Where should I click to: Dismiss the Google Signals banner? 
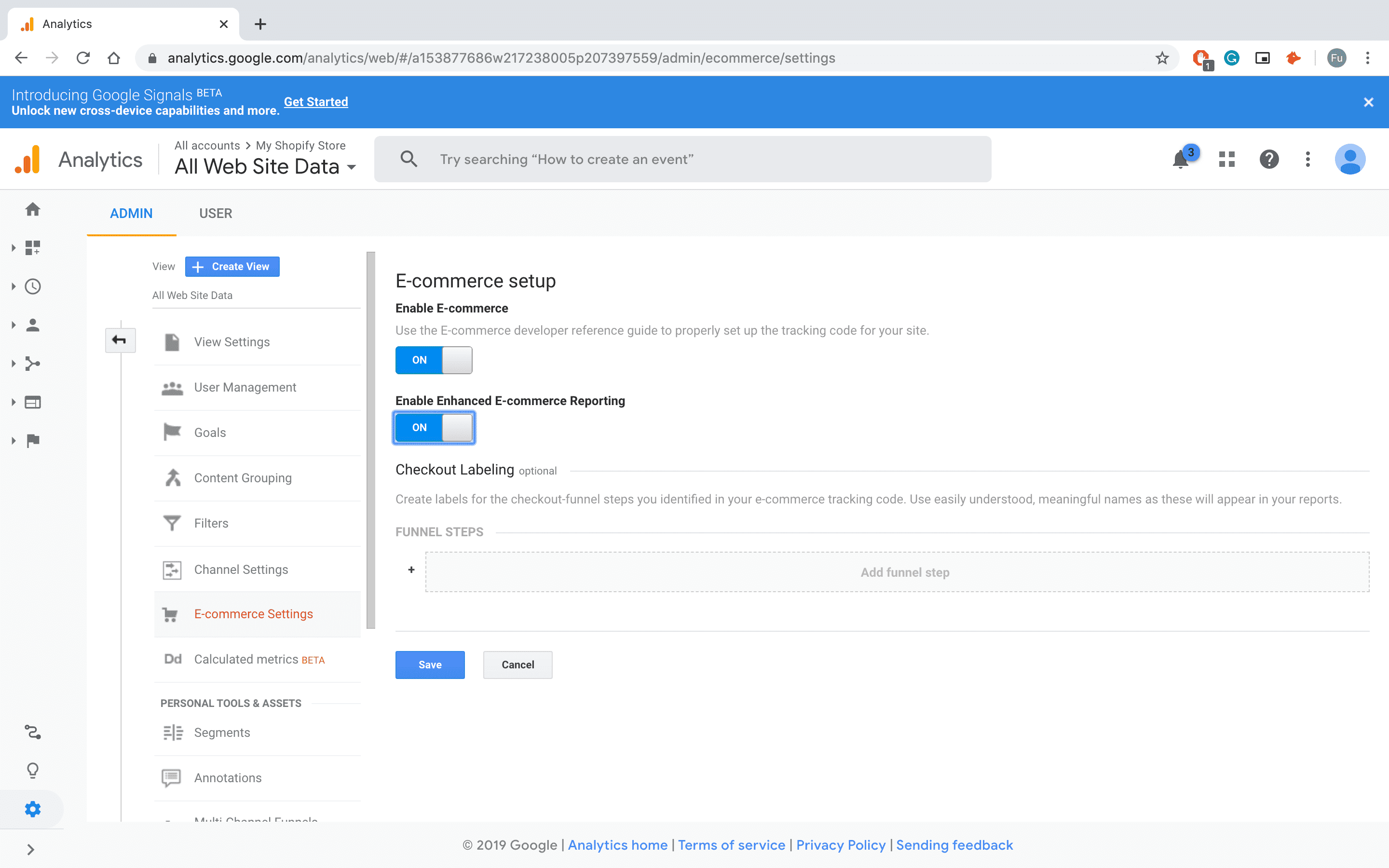pos(1368,102)
